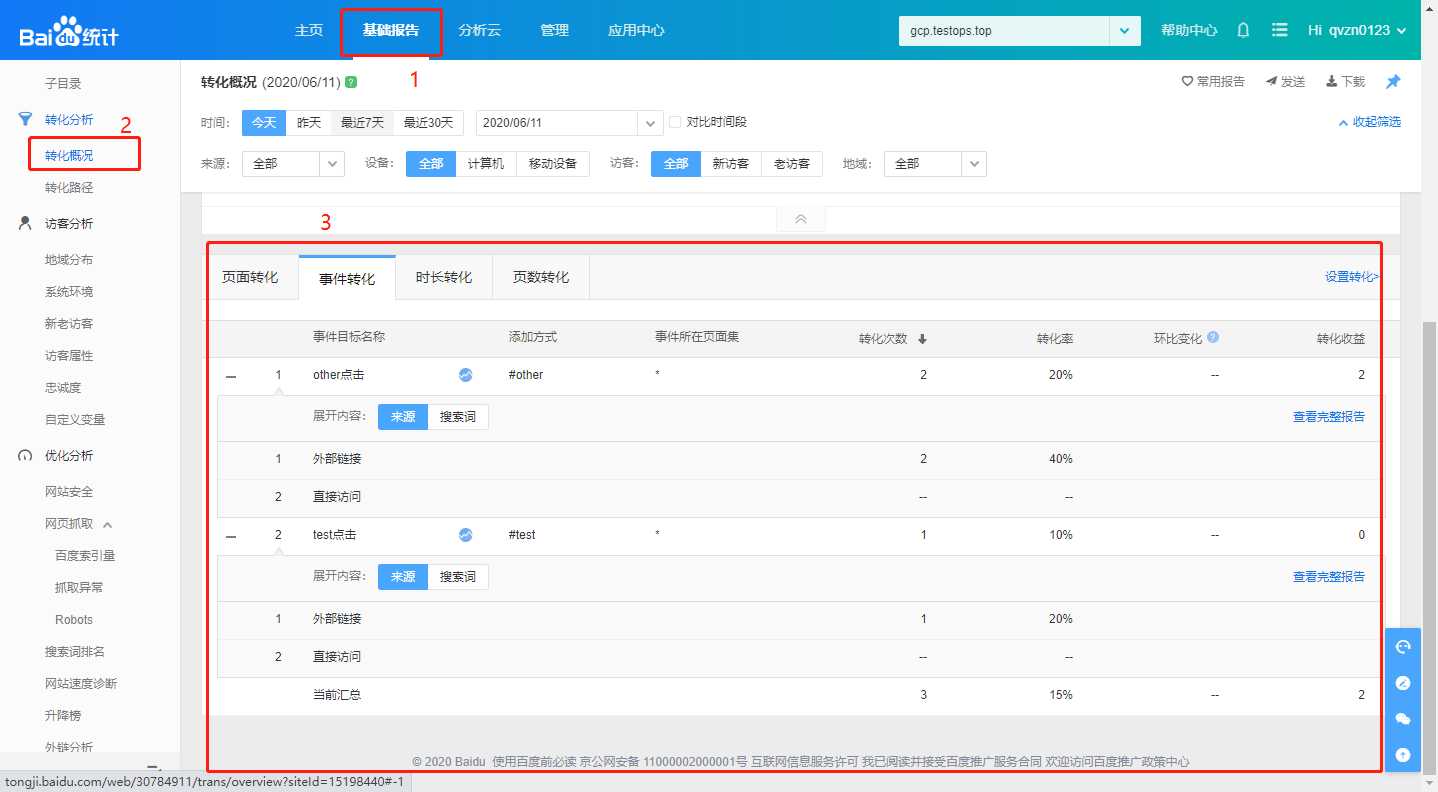Viewport: 1438px width, 792px height.
Task: Click 常用报告 heart favorite
Action: pyautogui.click(x=1213, y=82)
